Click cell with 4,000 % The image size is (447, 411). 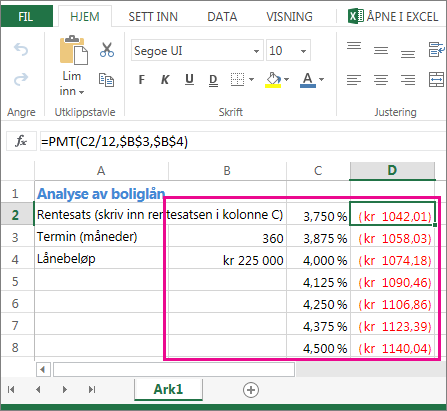tap(318, 259)
